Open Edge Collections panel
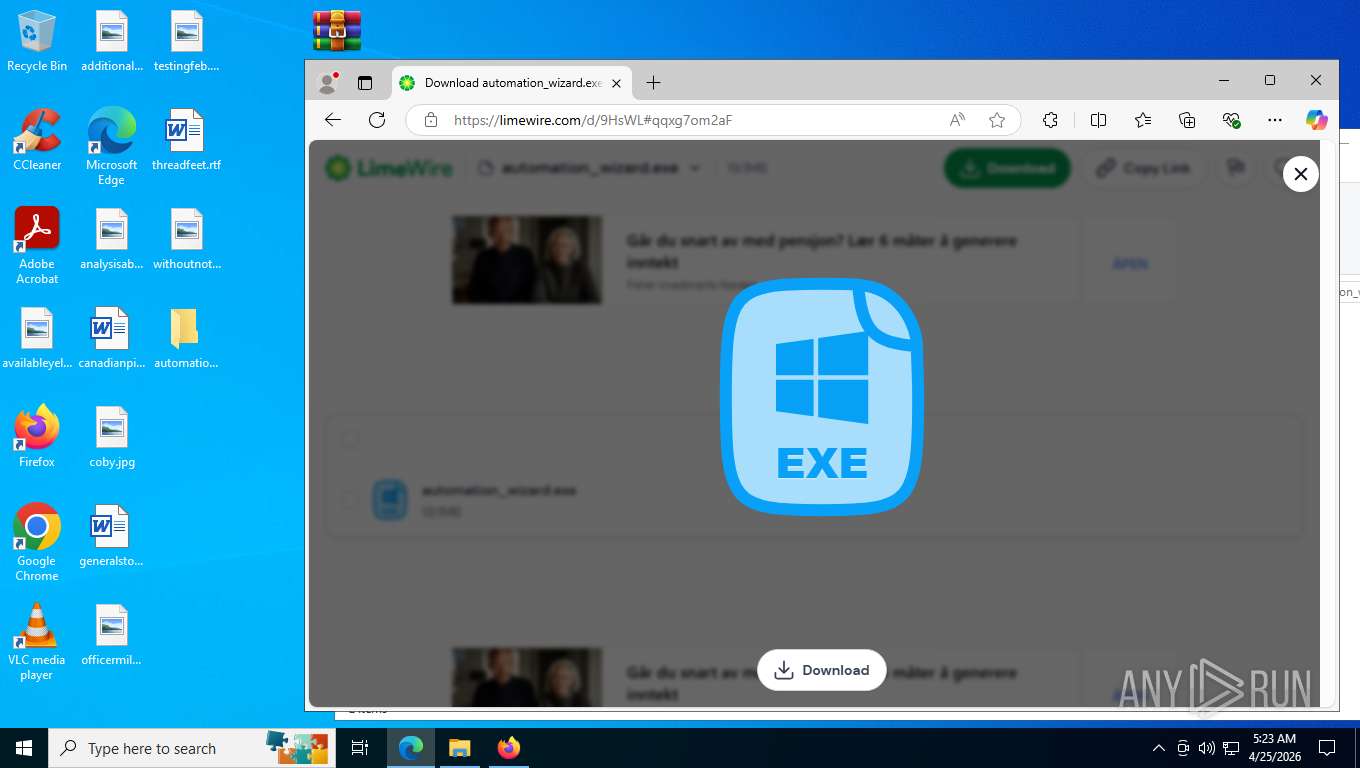This screenshot has width=1360, height=768. tap(1187, 120)
